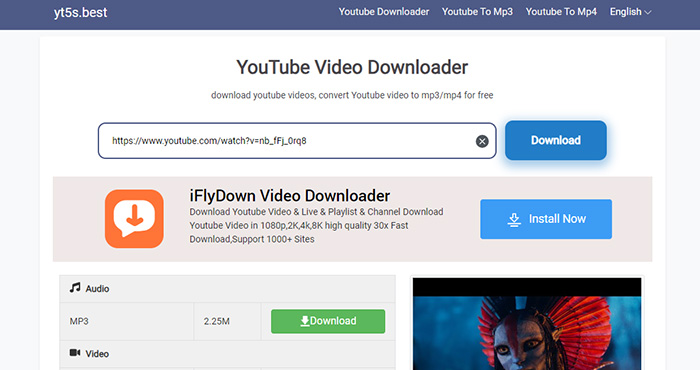Viewport: 700px width, 370px height.
Task: Go to Youtube To Mp3 page
Action: (x=477, y=12)
